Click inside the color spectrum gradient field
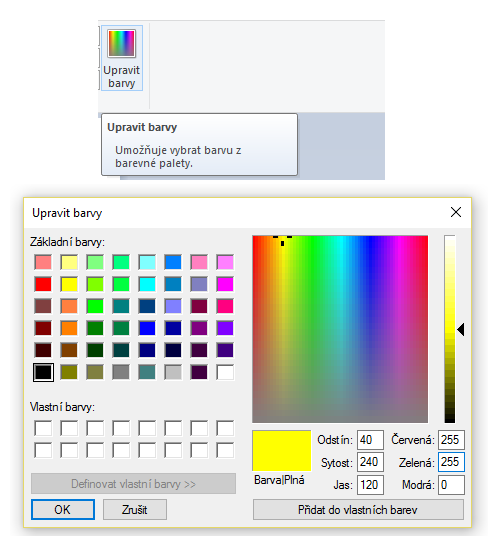The image size is (488, 543). point(340,329)
